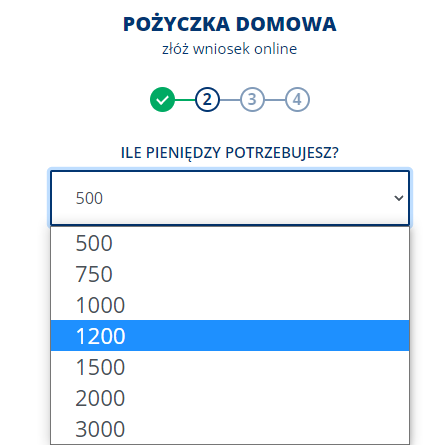Click the green completed step checkmark icon
The height and width of the screenshot is (445, 441).
(162, 99)
